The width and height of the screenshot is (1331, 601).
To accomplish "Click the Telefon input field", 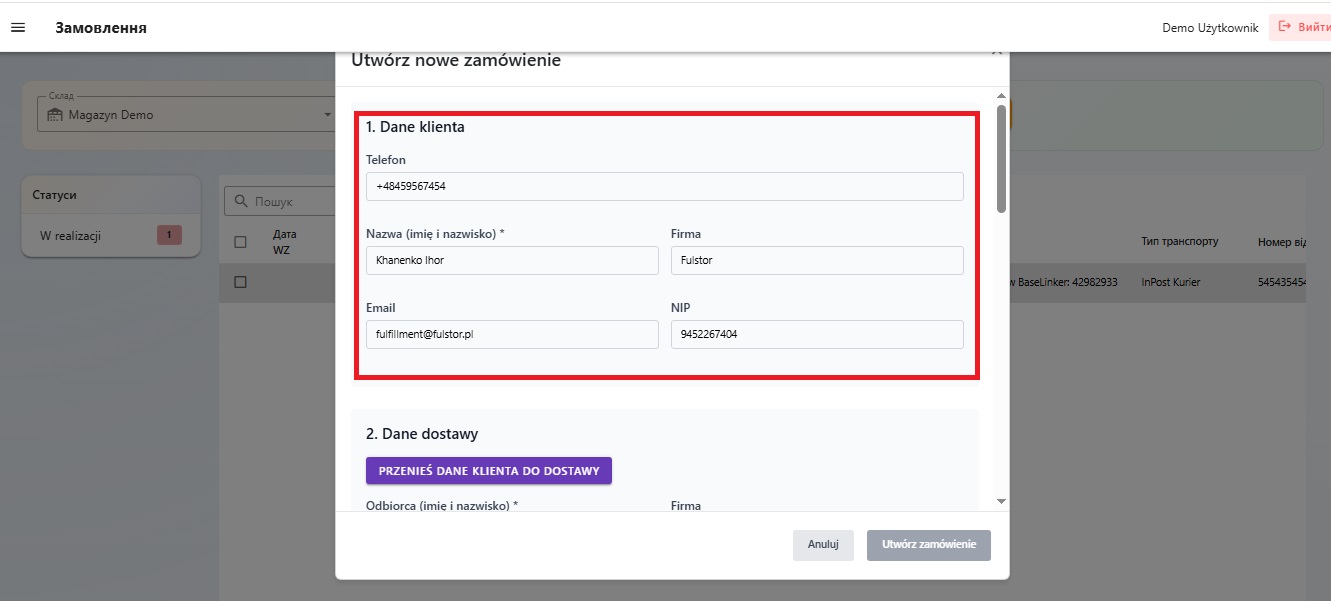I will point(665,186).
